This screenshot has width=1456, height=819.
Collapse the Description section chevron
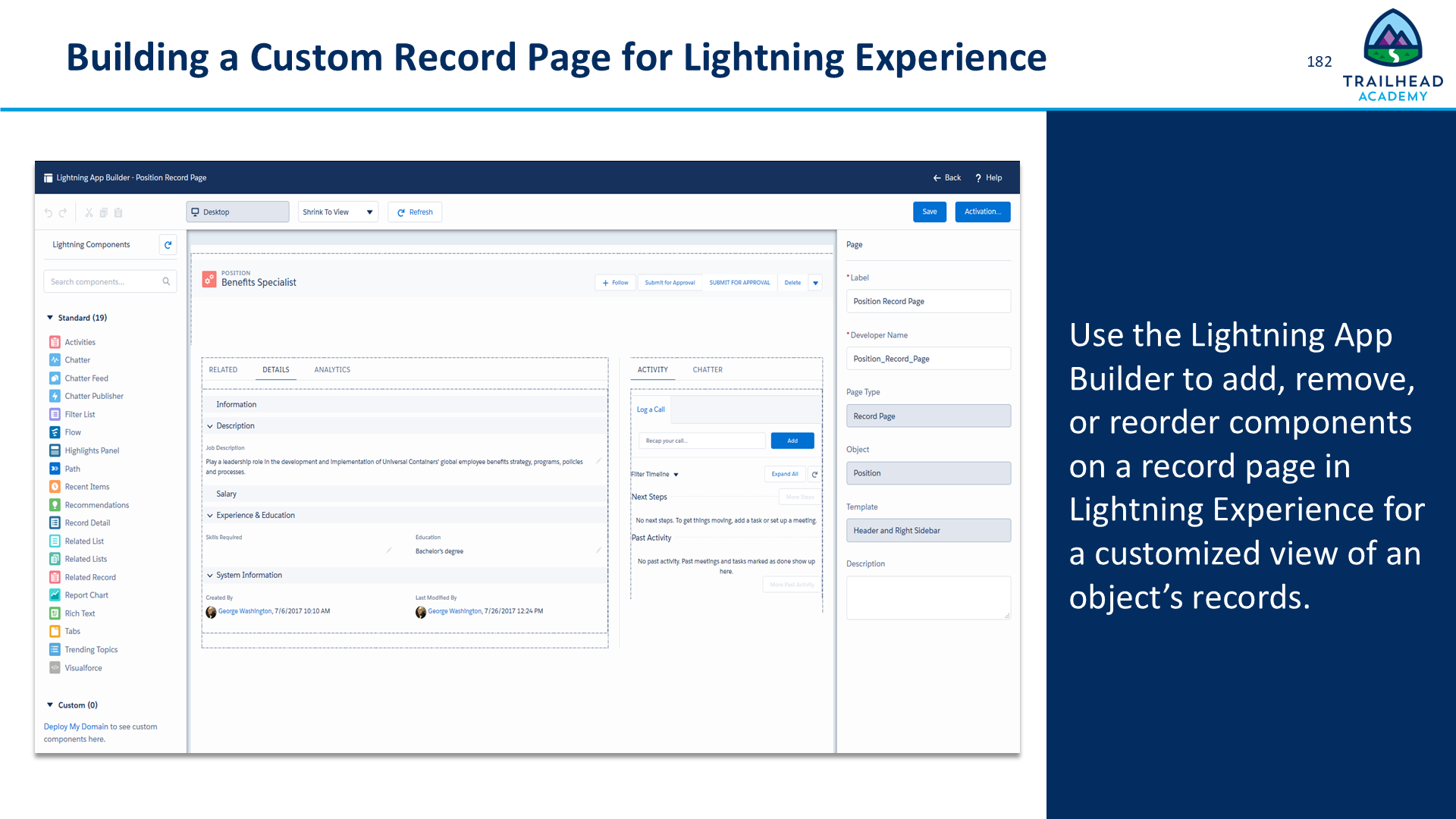pos(210,426)
